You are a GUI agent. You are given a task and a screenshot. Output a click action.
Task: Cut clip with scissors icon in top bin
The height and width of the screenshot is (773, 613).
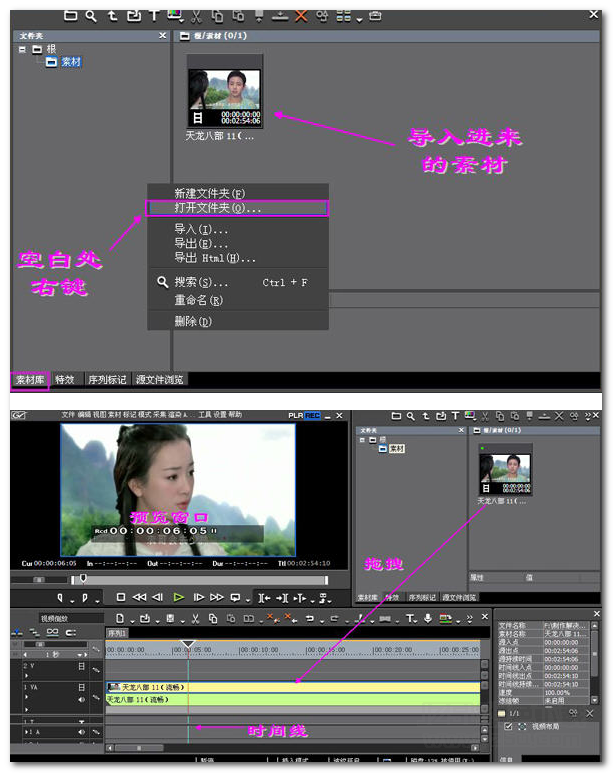tap(196, 16)
